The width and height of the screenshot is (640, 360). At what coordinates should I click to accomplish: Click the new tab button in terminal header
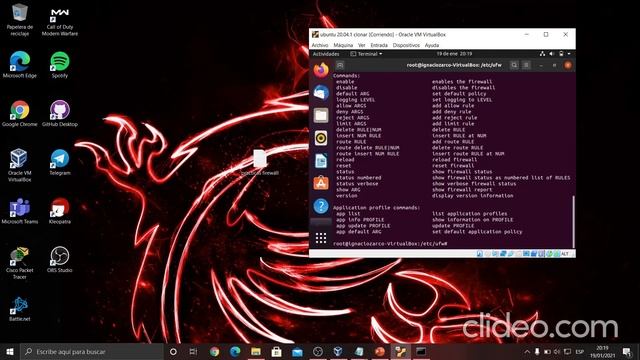tap(340, 65)
